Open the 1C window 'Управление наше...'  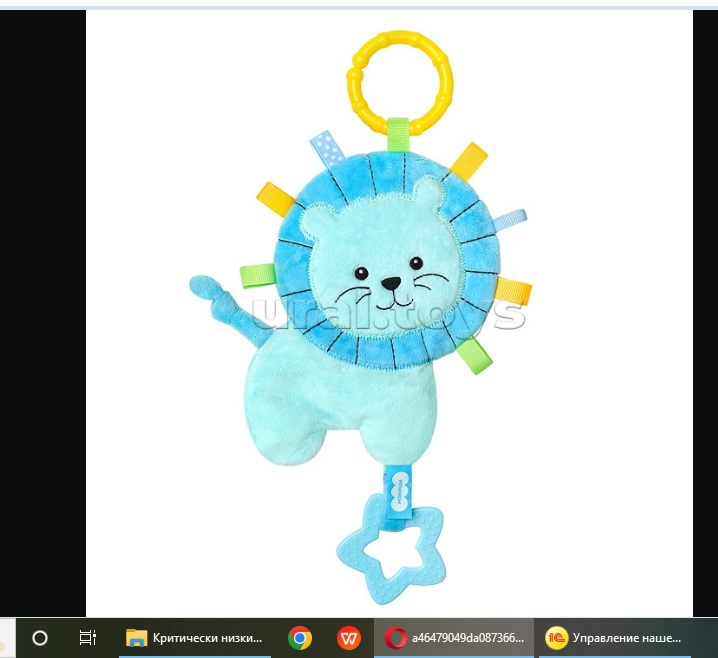pos(613,637)
